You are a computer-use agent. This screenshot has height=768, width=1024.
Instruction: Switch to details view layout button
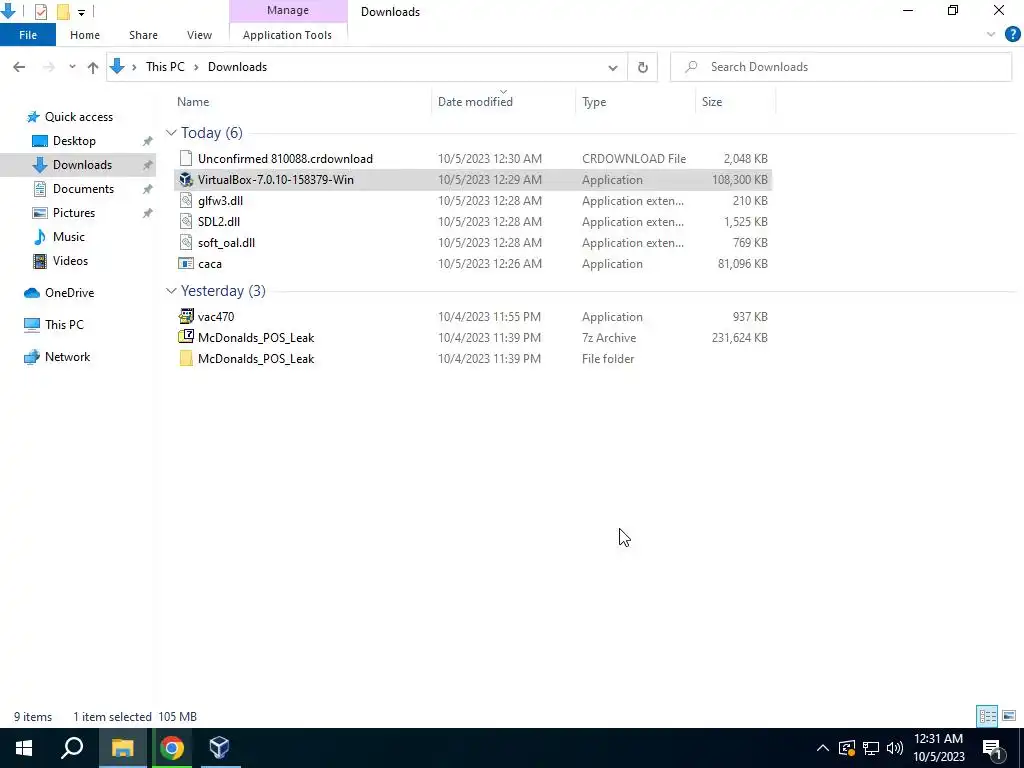(x=987, y=716)
